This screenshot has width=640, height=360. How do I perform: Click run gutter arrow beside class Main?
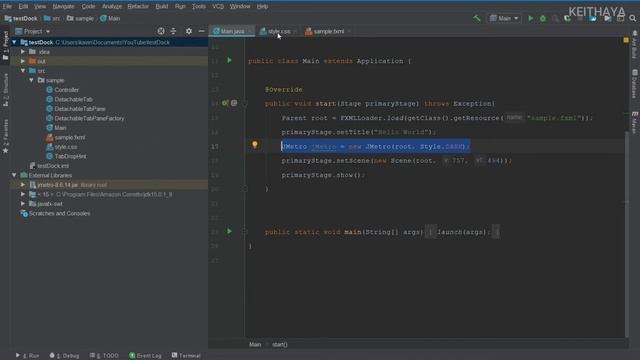point(229,60)
